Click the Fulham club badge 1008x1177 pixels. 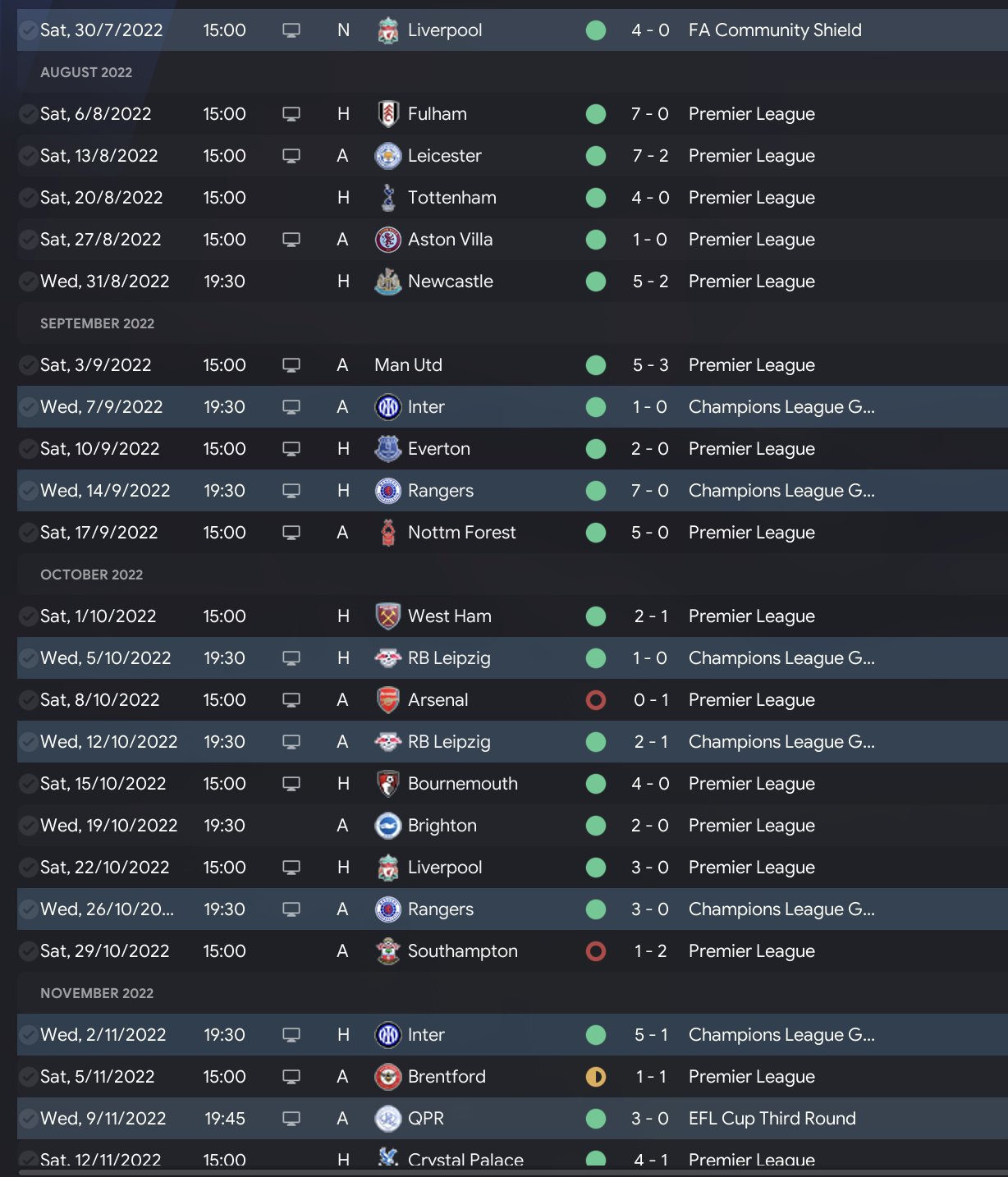(x=388, y=114)
